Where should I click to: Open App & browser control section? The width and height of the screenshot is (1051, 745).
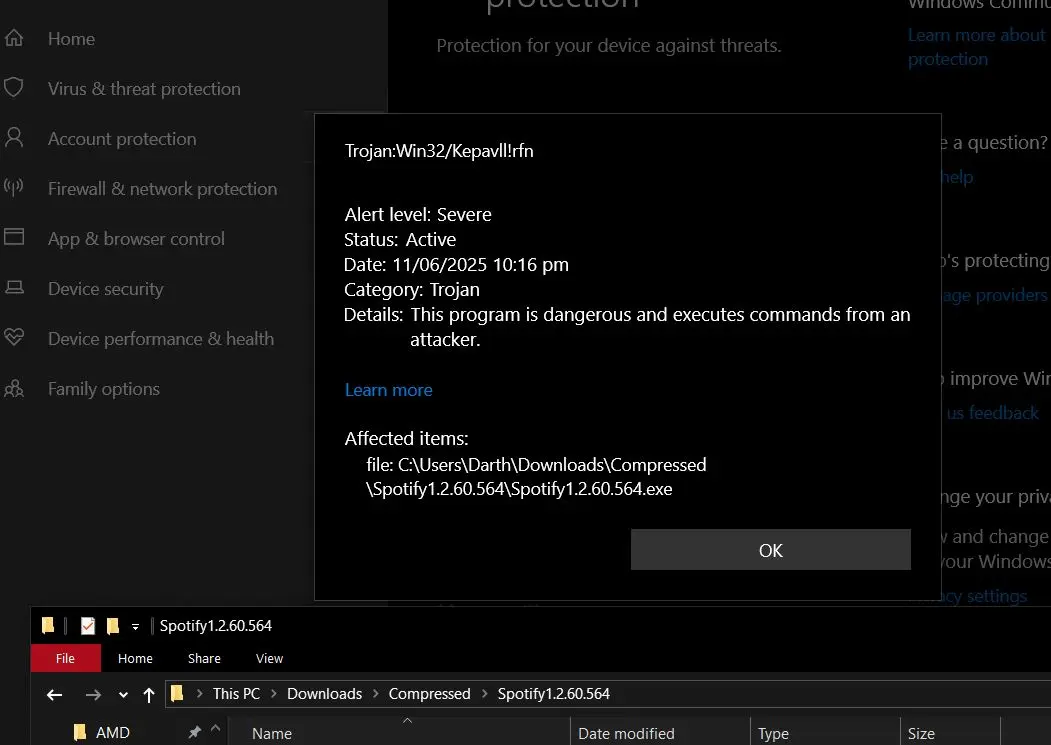136,239
